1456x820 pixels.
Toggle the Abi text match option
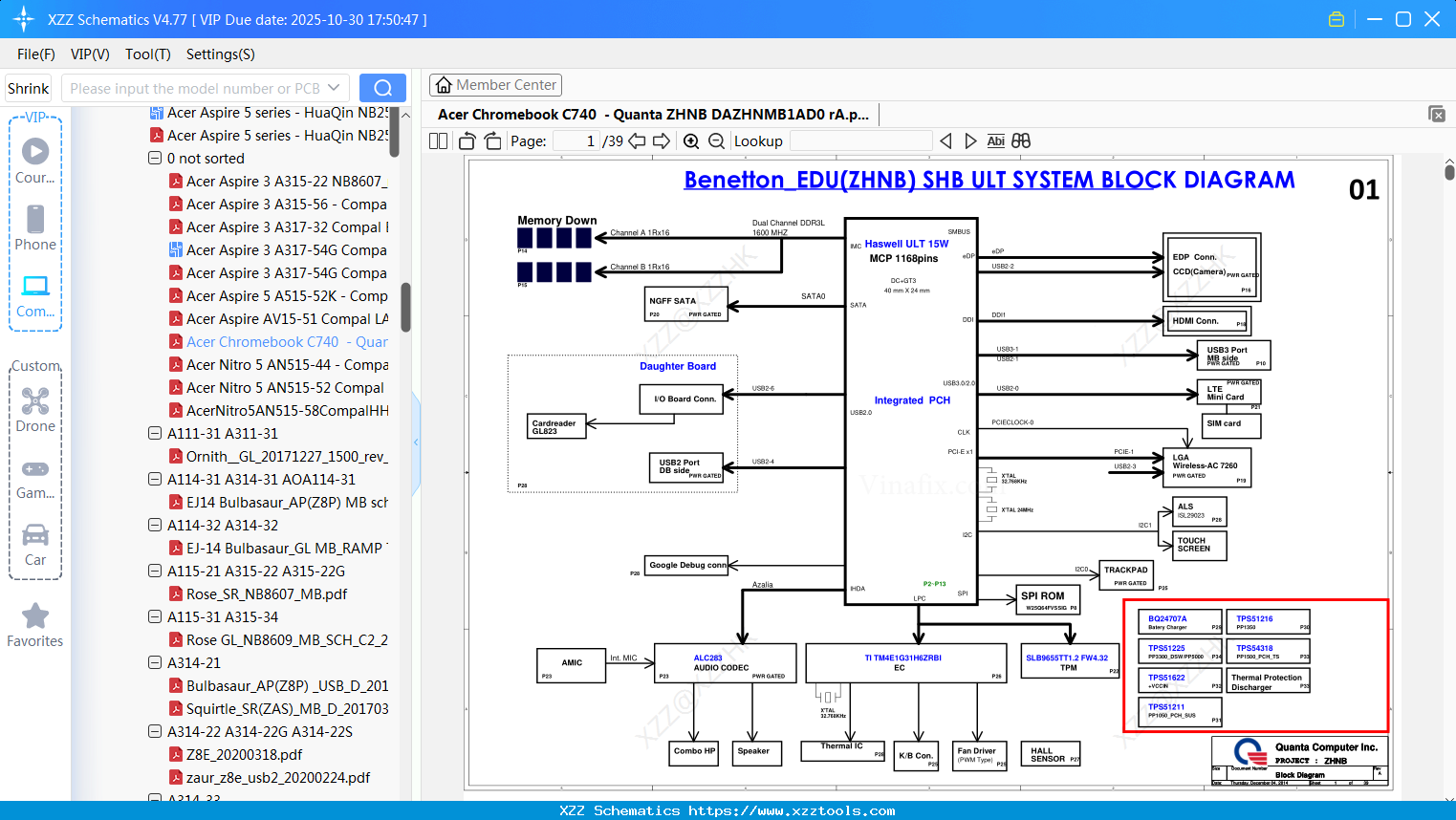[995, 140]
